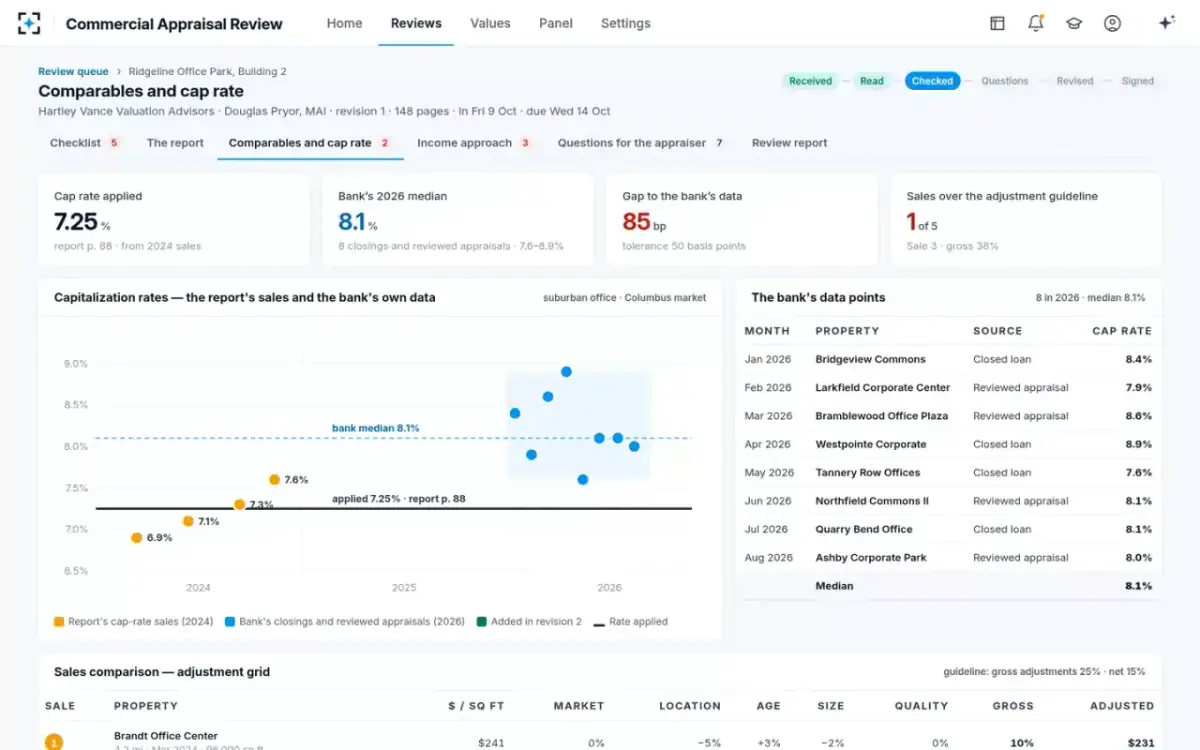The height and width of the screenshot is (750, 1200).
Task: Click the GROSS column header in adjustment grid
Action: [x=1013, y=706]
